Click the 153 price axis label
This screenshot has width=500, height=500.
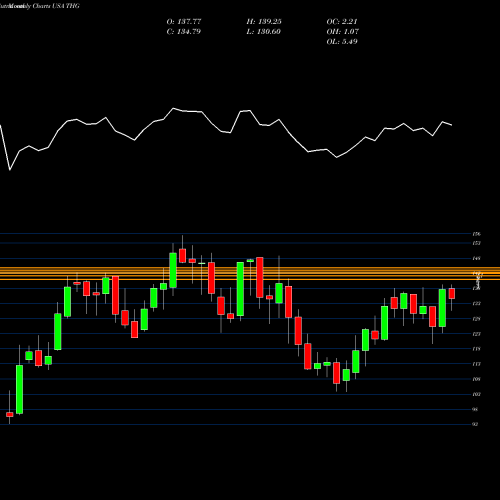coord(477,243)
